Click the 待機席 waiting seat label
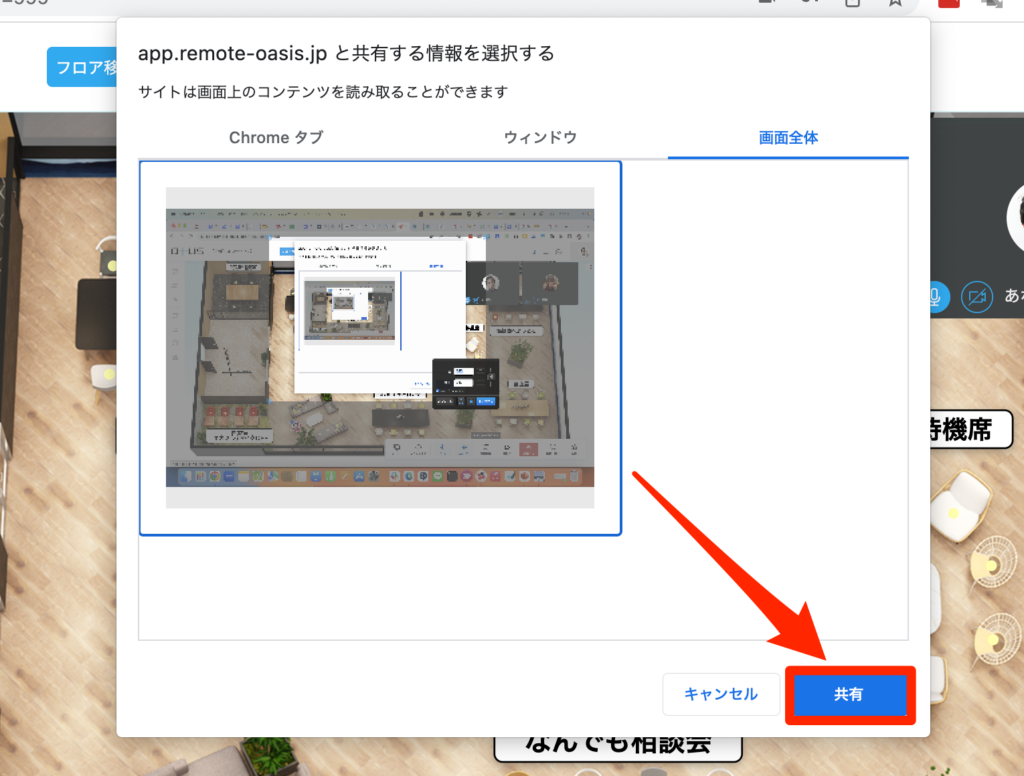This screenshot has height=776, width=1024. (x=964, y=430)
